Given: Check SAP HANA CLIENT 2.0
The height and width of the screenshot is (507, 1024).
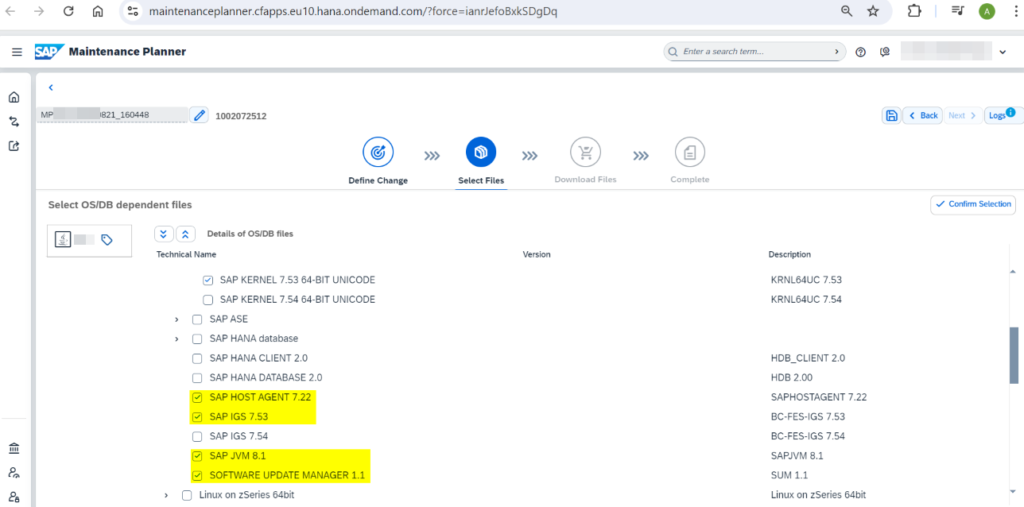Looking at the screenshot, I should (x=197, y=359).
